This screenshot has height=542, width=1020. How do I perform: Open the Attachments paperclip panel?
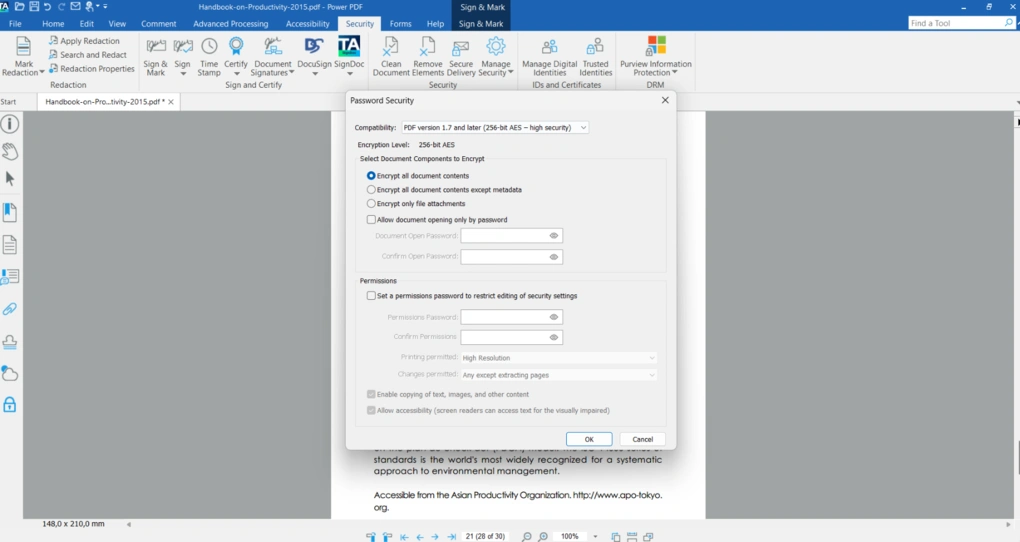coord(10,309)
